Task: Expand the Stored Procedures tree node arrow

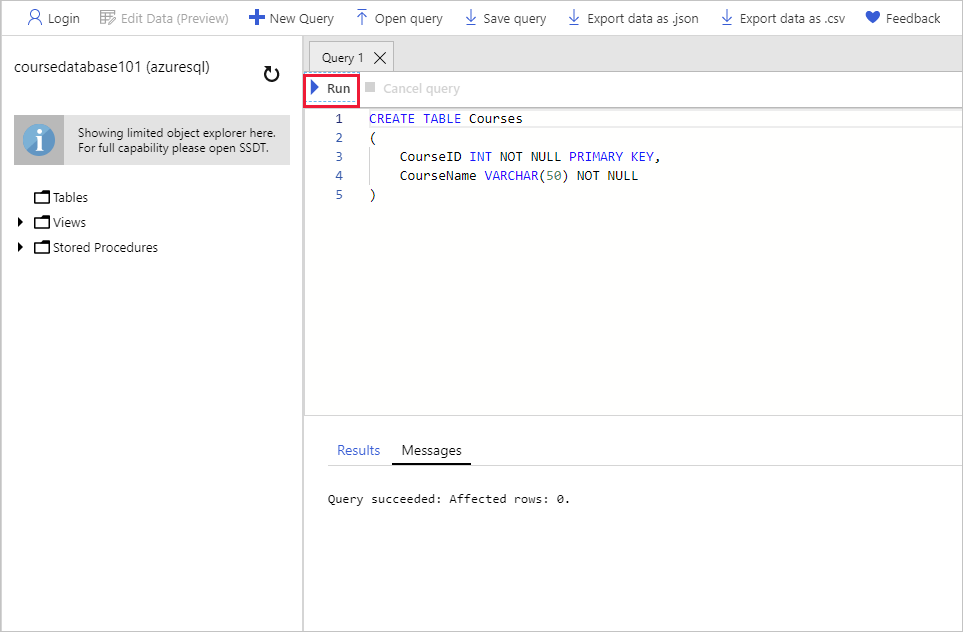Action: coord(20,248)
